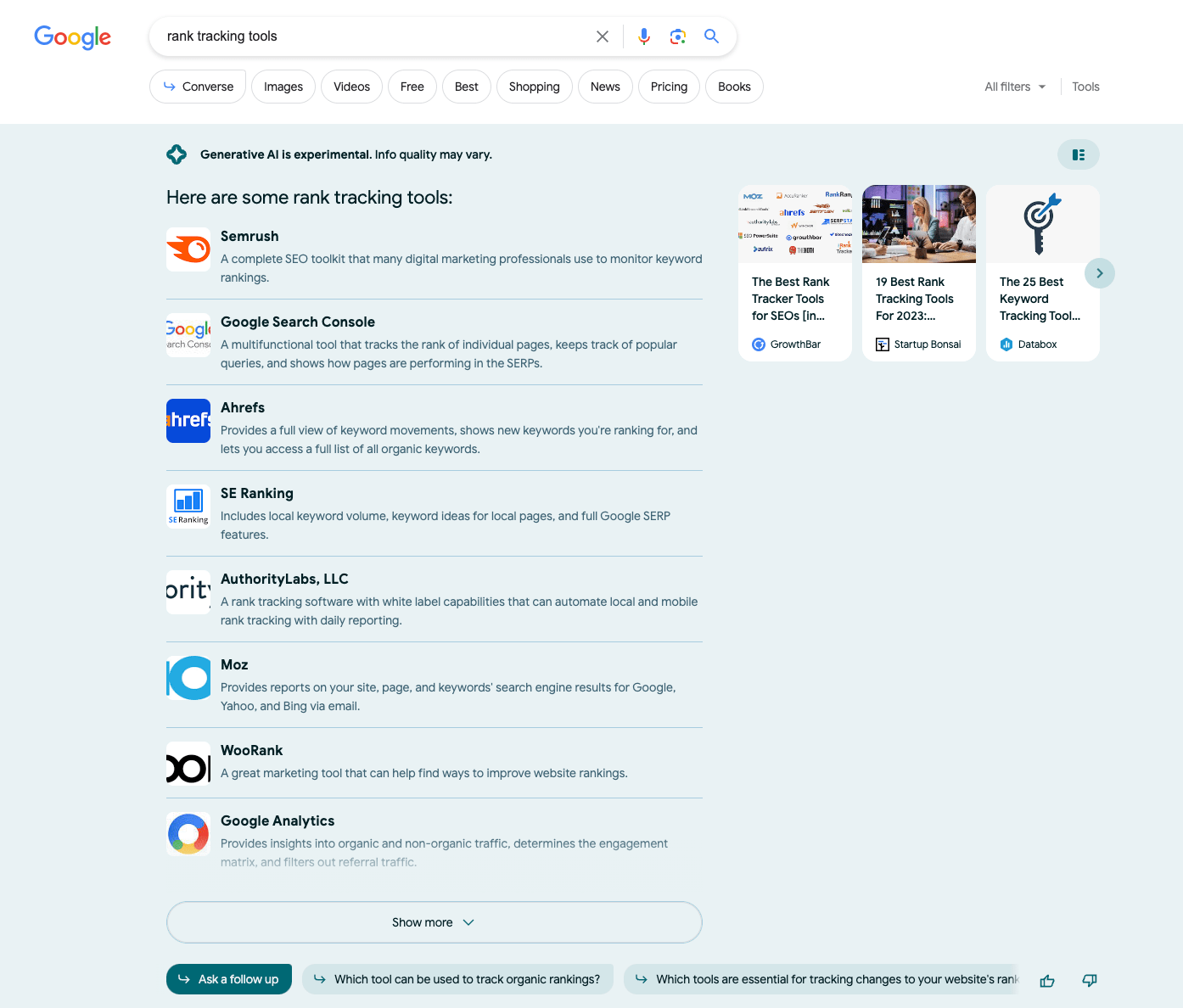
Task: Apply the Free filter chip
Action: 412,87
